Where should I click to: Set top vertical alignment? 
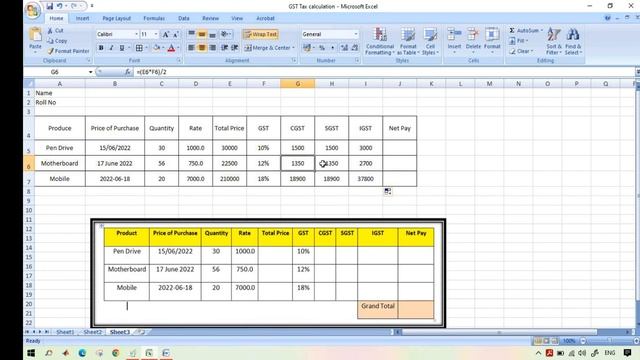(191, 34)
